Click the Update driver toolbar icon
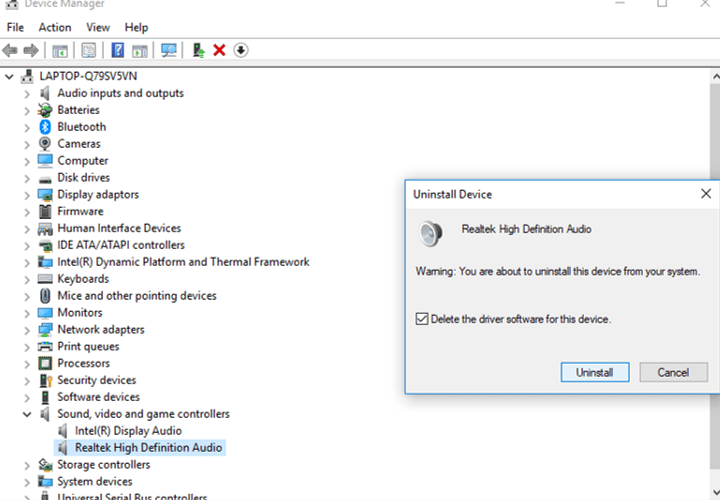720x500 pixels. pyautogui.click(x=198, y=50)
